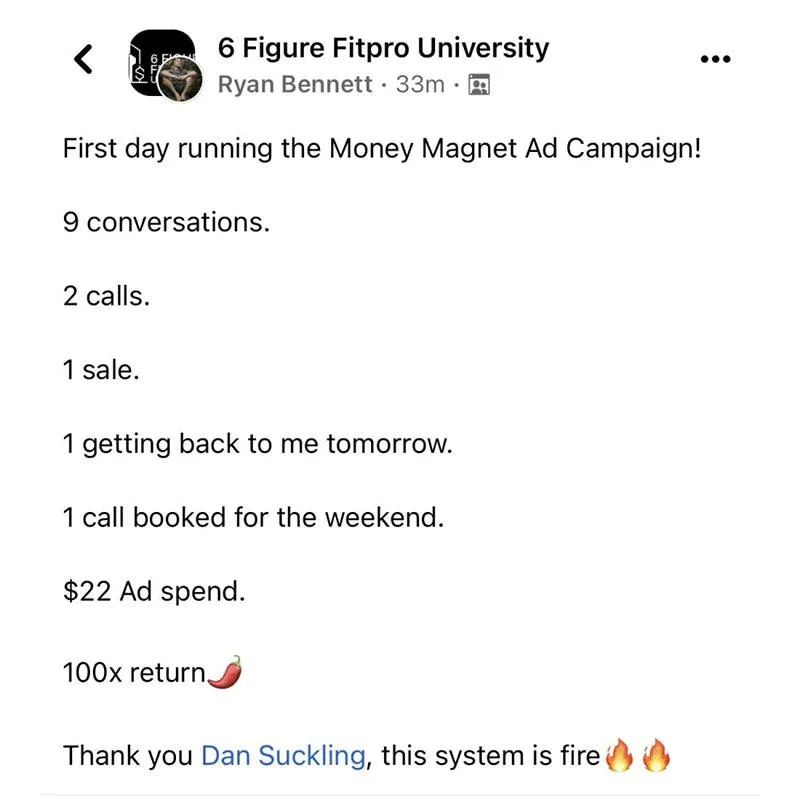800x800 pixels.
Task: Click the group members privacy icon
Action: (479, 84)
